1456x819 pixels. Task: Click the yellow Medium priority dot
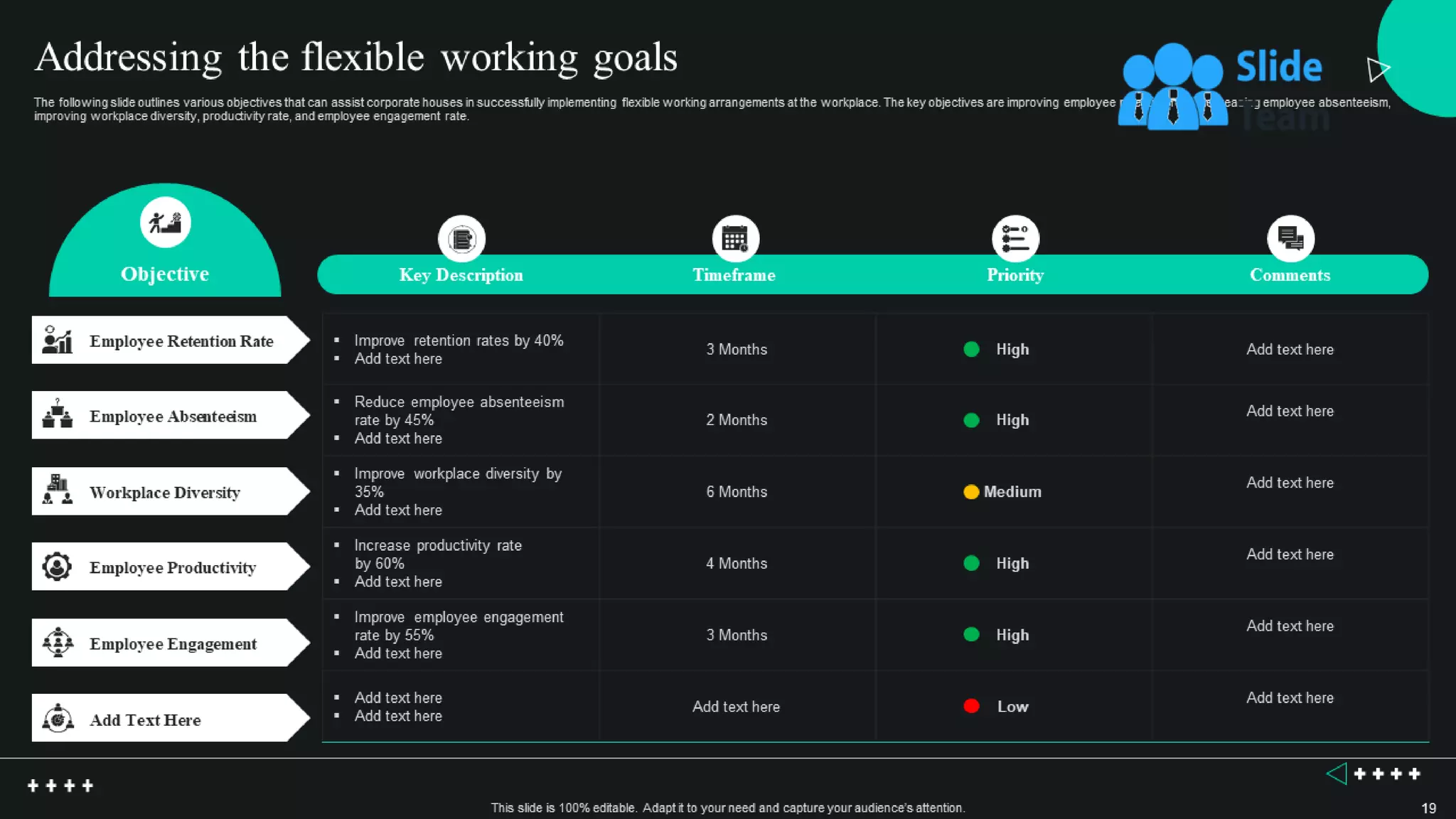[x=971, y=492]
